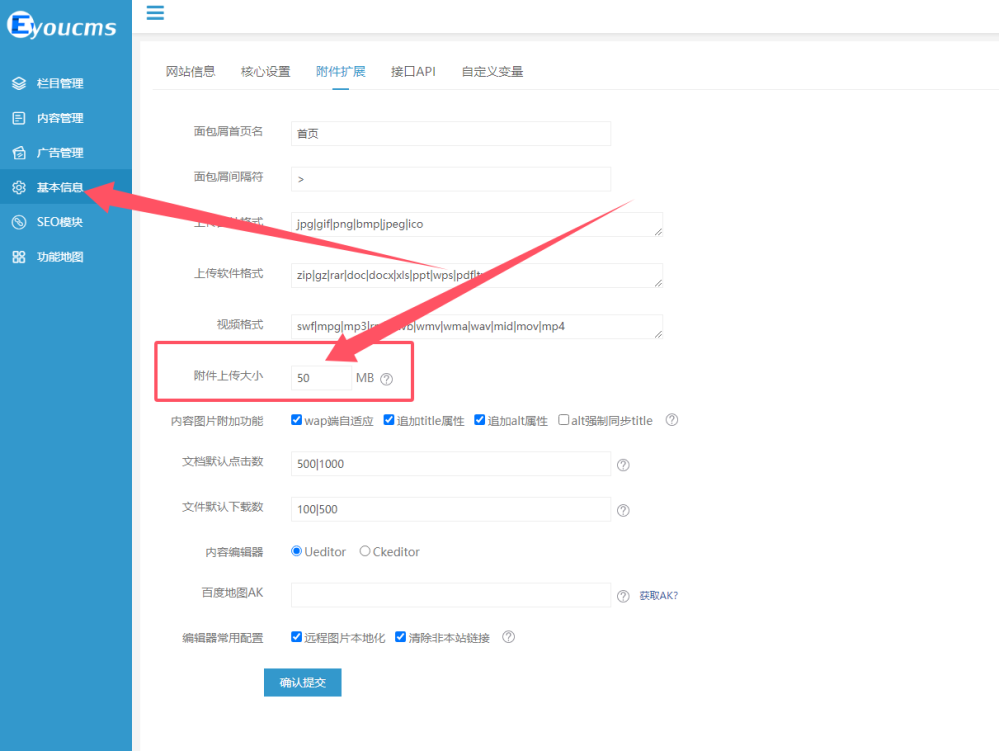Click the 上传软件格式 textarea
Image resolution: width=999 pixels, height=751 pixels.
pos(477,275)
